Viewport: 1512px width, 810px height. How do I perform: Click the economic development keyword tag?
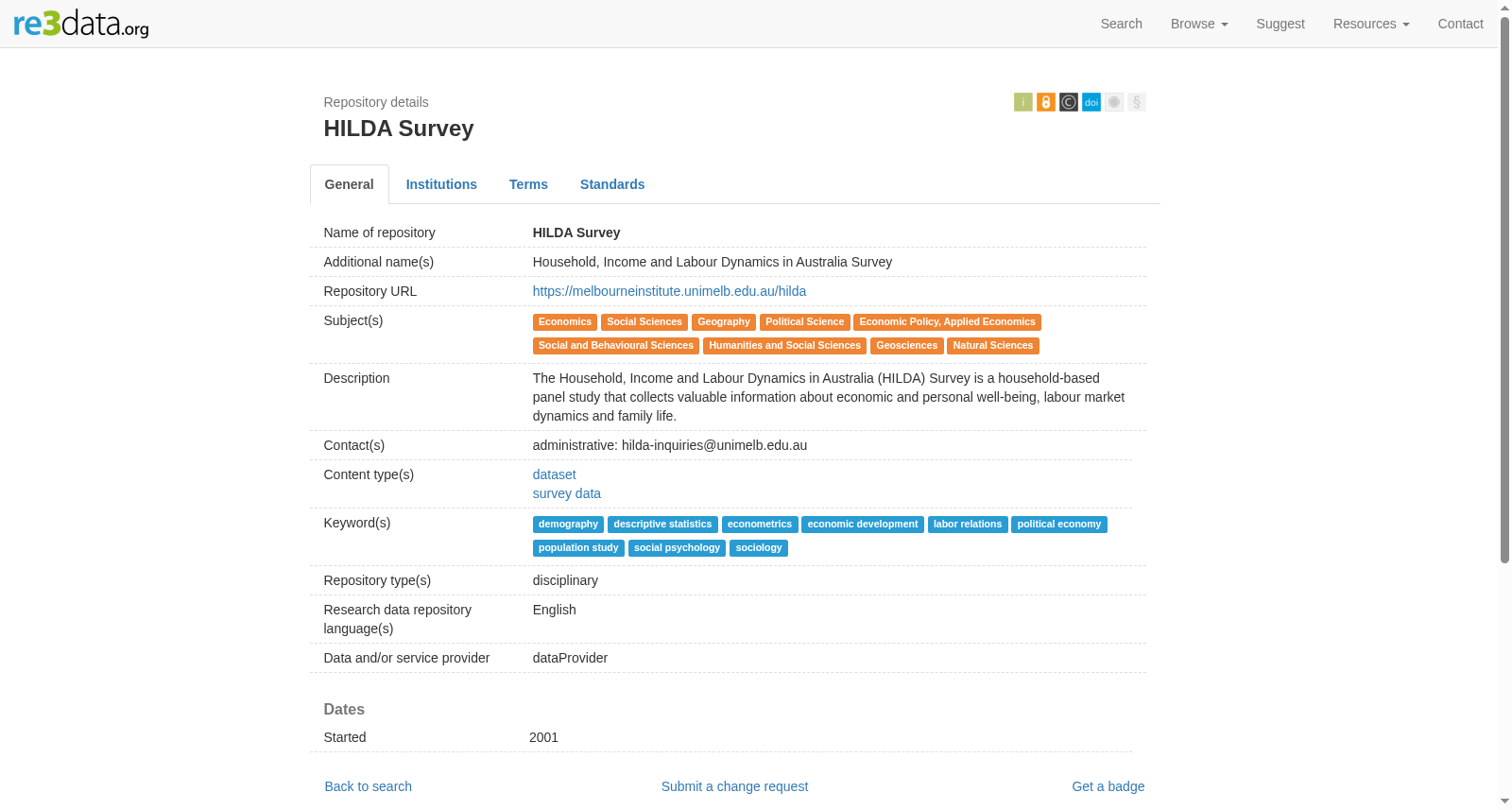(x=862, y=525)
